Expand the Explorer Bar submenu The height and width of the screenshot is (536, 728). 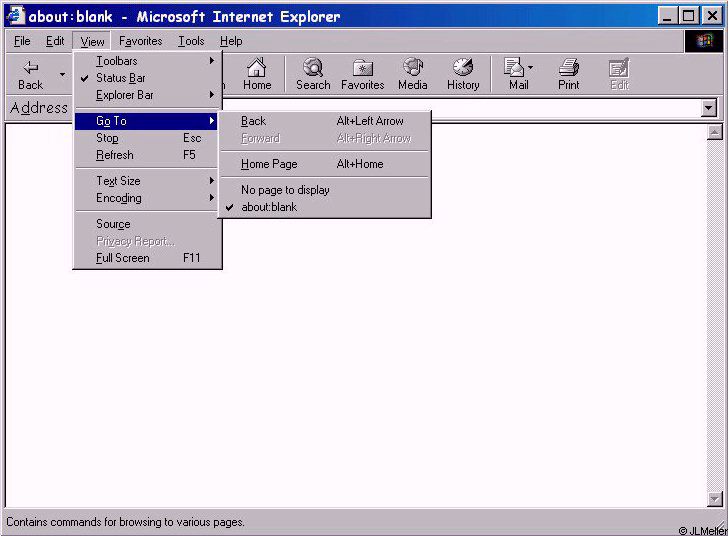[x=147, y=95]
